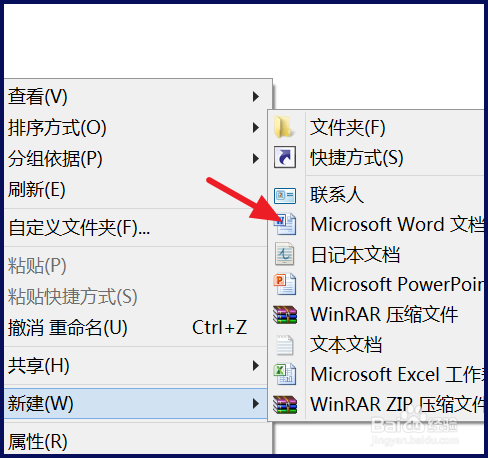Expand the 查看(V) submenu arrow
This screenshot has height=458, width=488.
pos(256,97)
